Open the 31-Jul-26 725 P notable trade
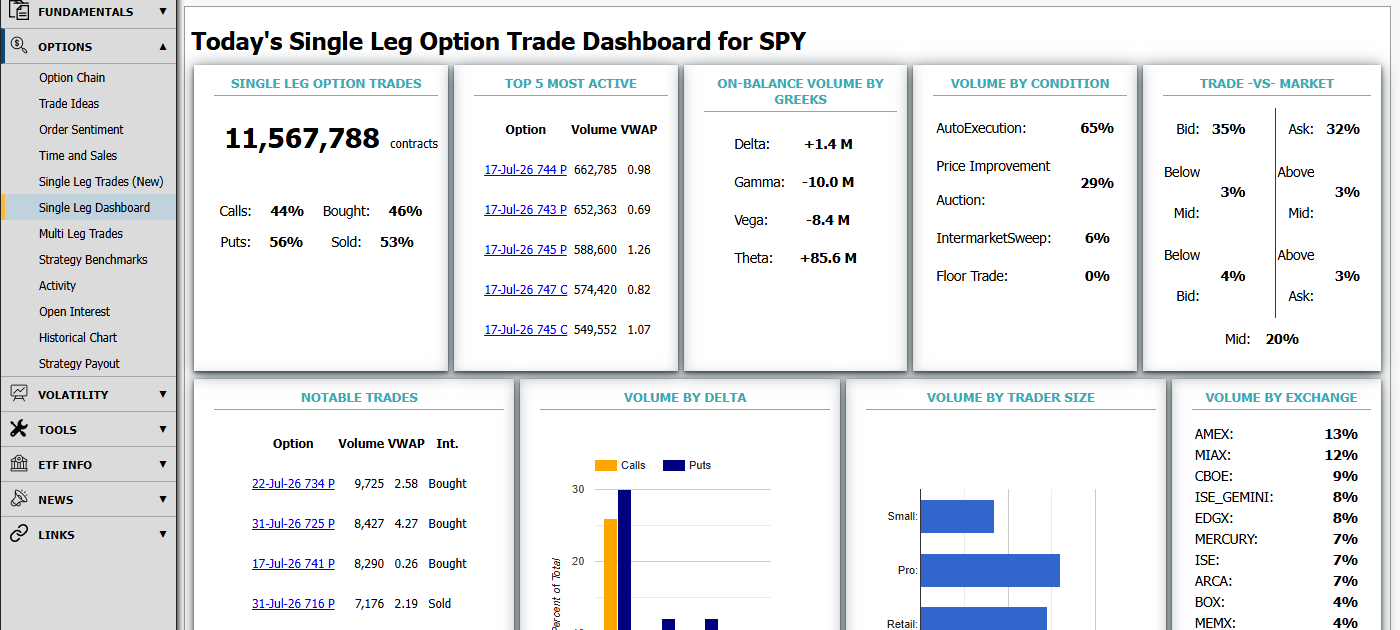The height and width of the screenshot is (630, 1400). tap(293, 524)
